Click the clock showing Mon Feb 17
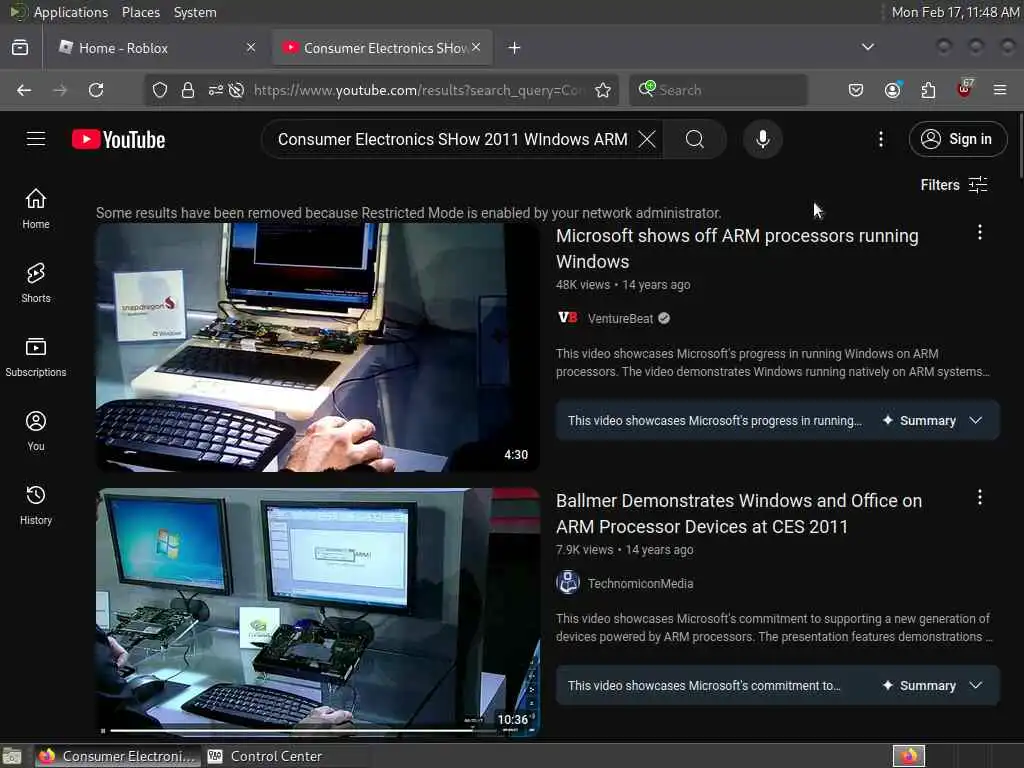The image size is (1024, 768). [x=955, y=12]
